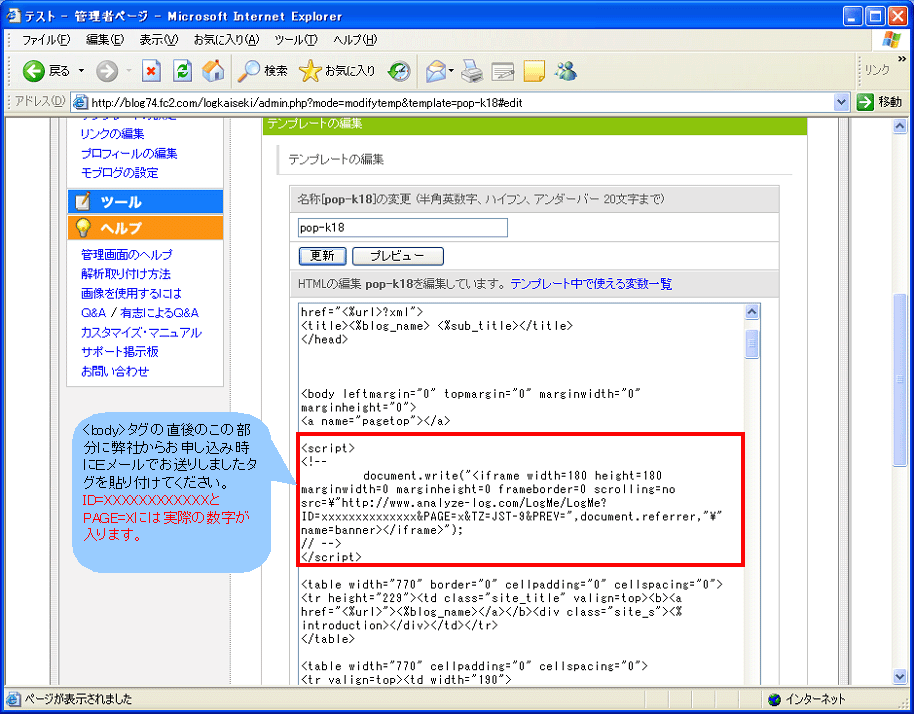Click the Forward arrow icon
Screen dimensions: 914x714
coord(107,71)
